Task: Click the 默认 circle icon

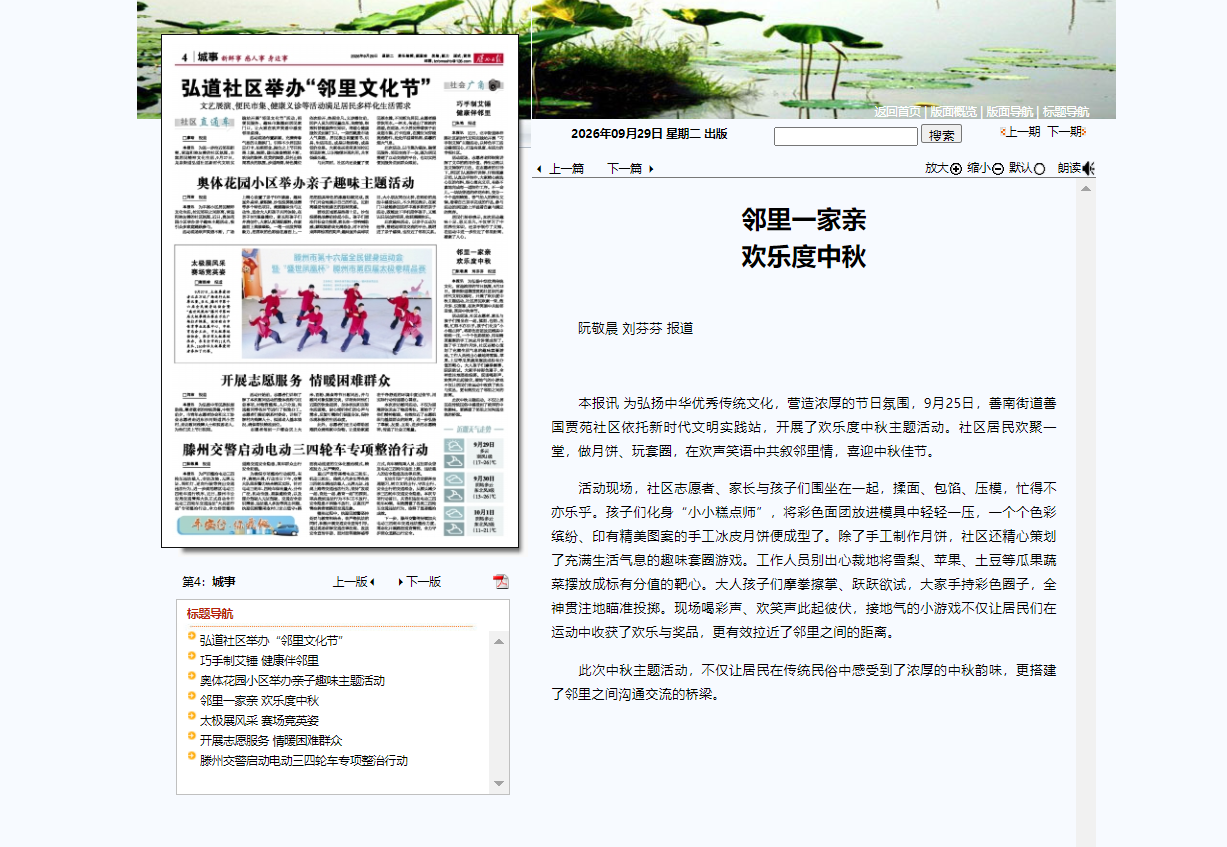Action: [x=1039, y=169]
